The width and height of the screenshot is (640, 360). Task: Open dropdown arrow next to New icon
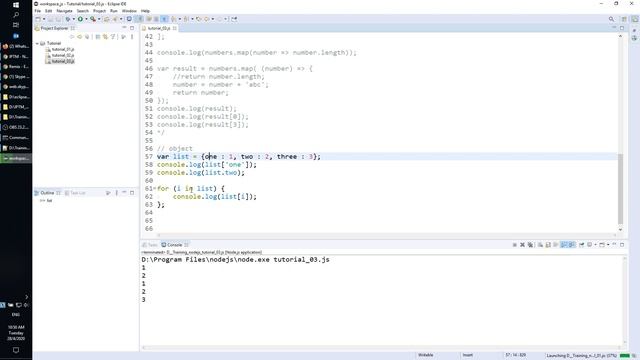coord(44,19)
